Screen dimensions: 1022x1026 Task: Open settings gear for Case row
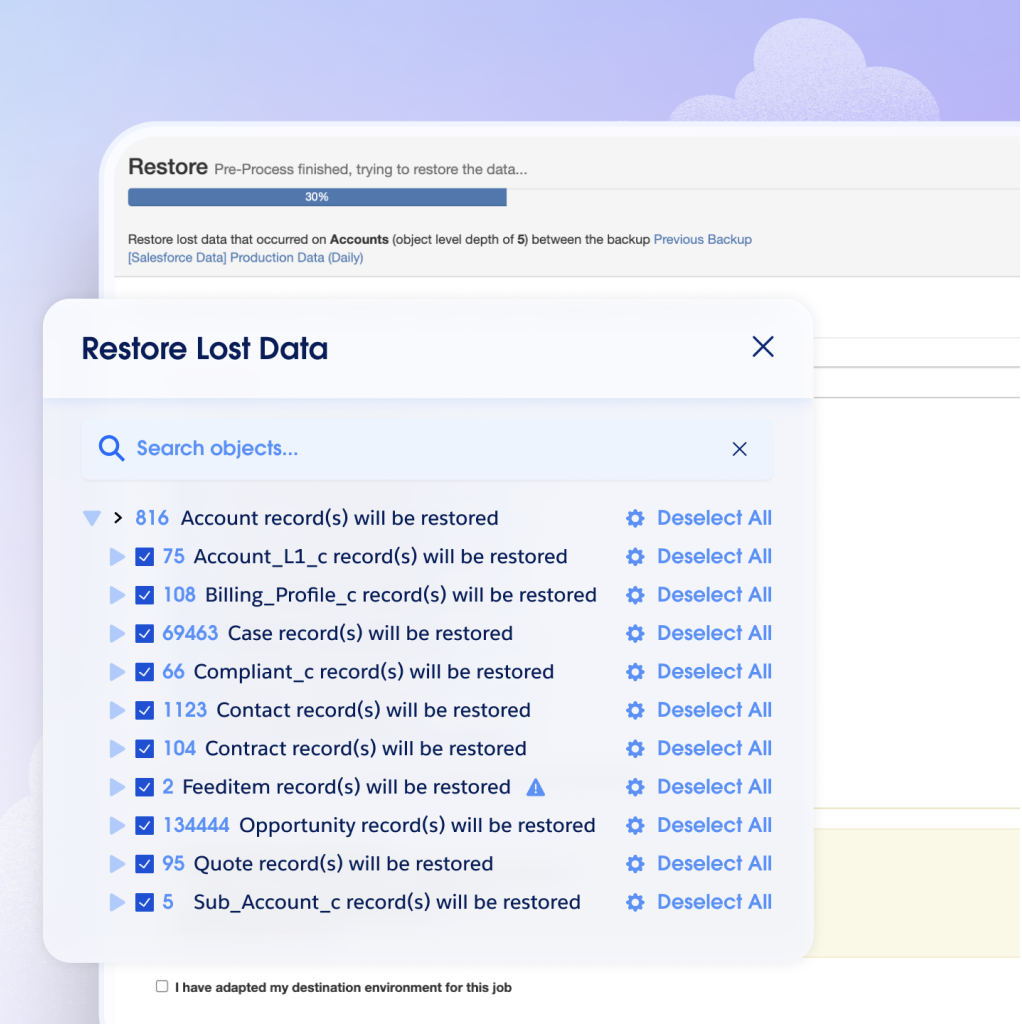[x=635, y=633]
